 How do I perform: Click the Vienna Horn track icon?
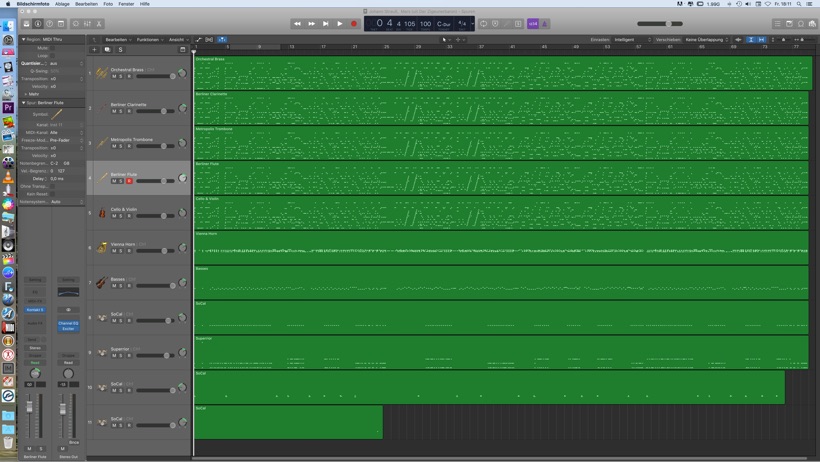click(102, 248)
